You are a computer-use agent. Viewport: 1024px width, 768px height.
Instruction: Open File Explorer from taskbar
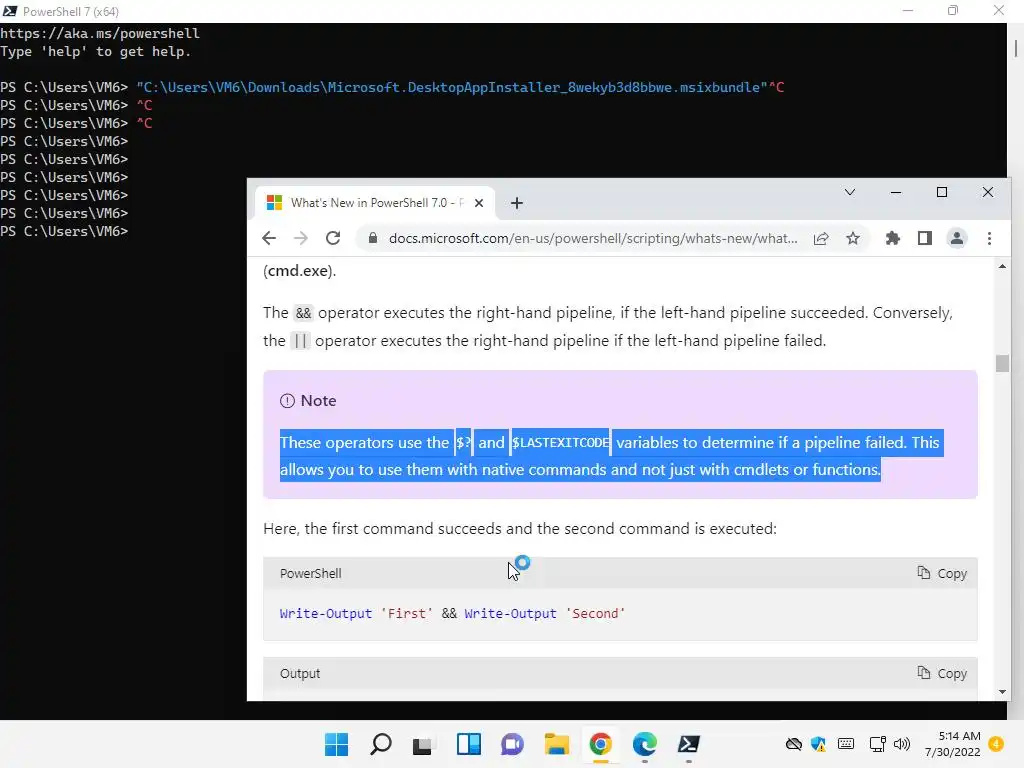tap(556, 744)
